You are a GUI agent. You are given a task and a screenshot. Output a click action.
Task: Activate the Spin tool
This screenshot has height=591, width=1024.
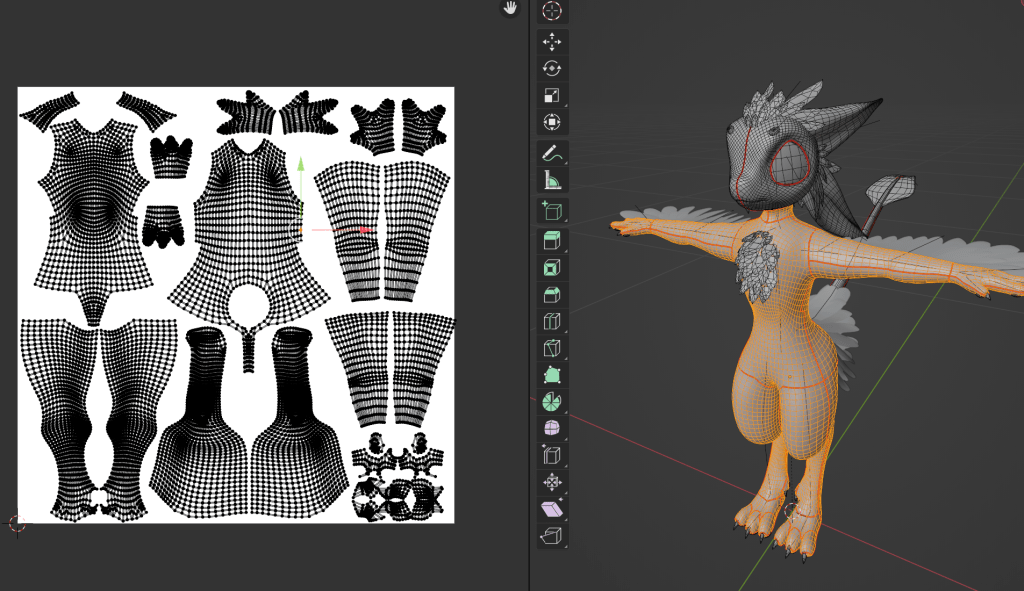pos(552,402)
